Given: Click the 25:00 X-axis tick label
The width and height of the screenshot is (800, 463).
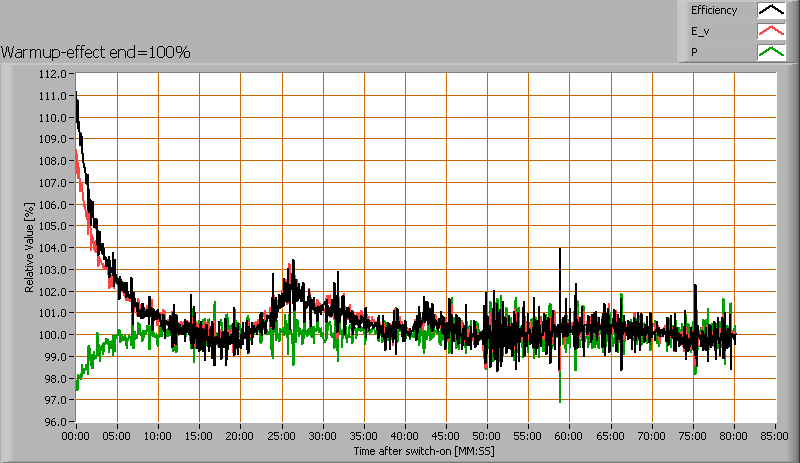Looking at the screenshot, I should [x=282, y=437].
